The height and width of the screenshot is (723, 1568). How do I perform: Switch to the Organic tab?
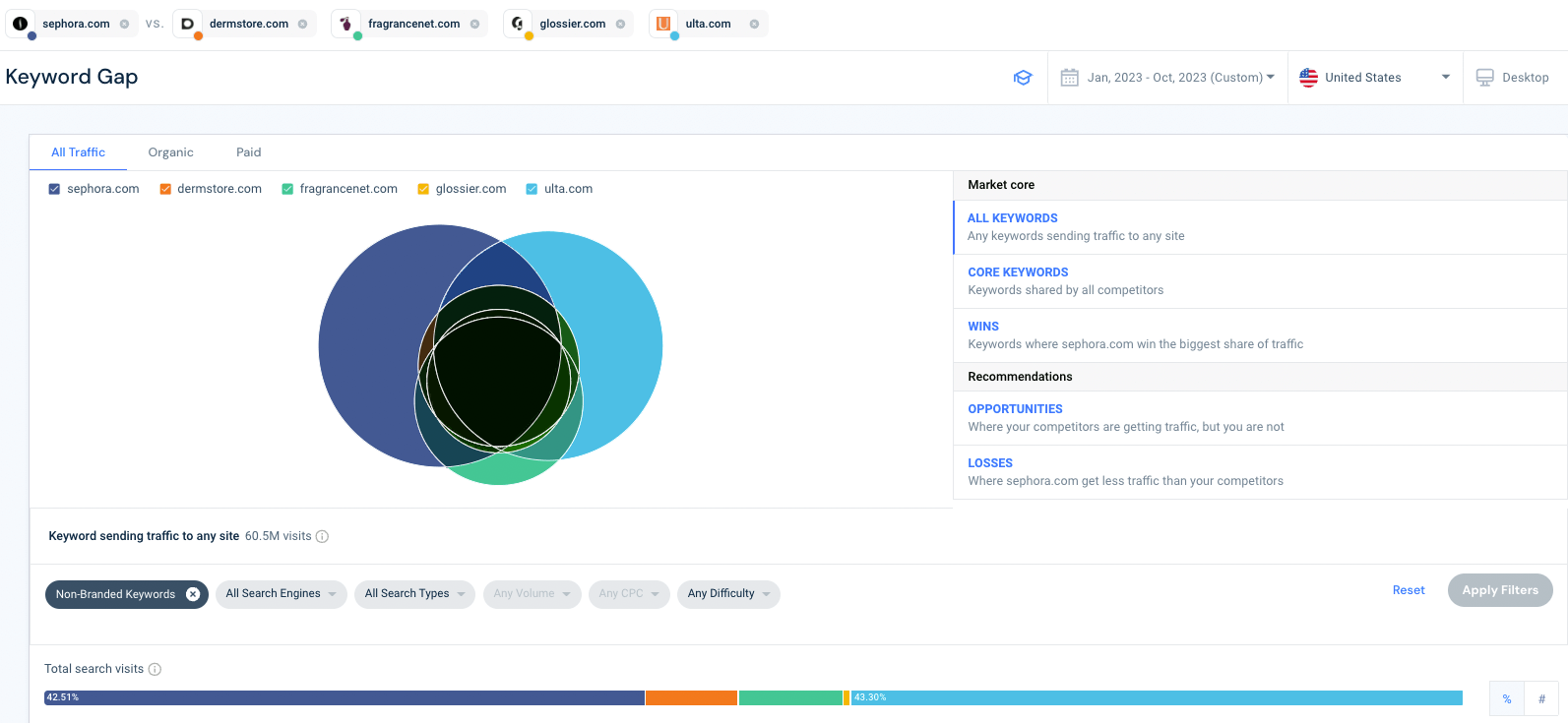click(170, 152)
